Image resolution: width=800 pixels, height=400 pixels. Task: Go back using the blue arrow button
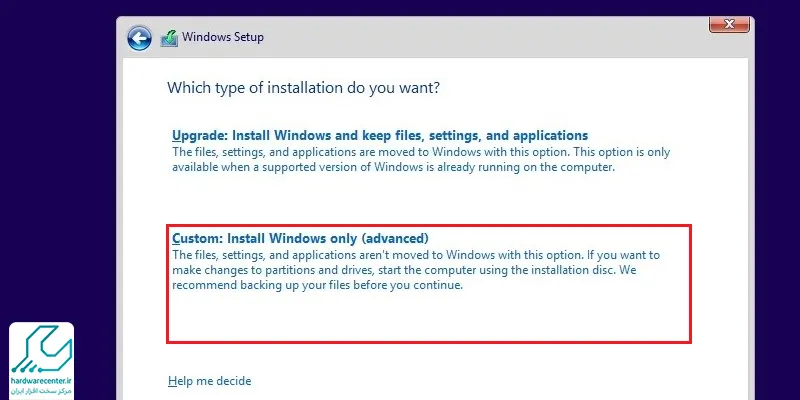point(139,38)
